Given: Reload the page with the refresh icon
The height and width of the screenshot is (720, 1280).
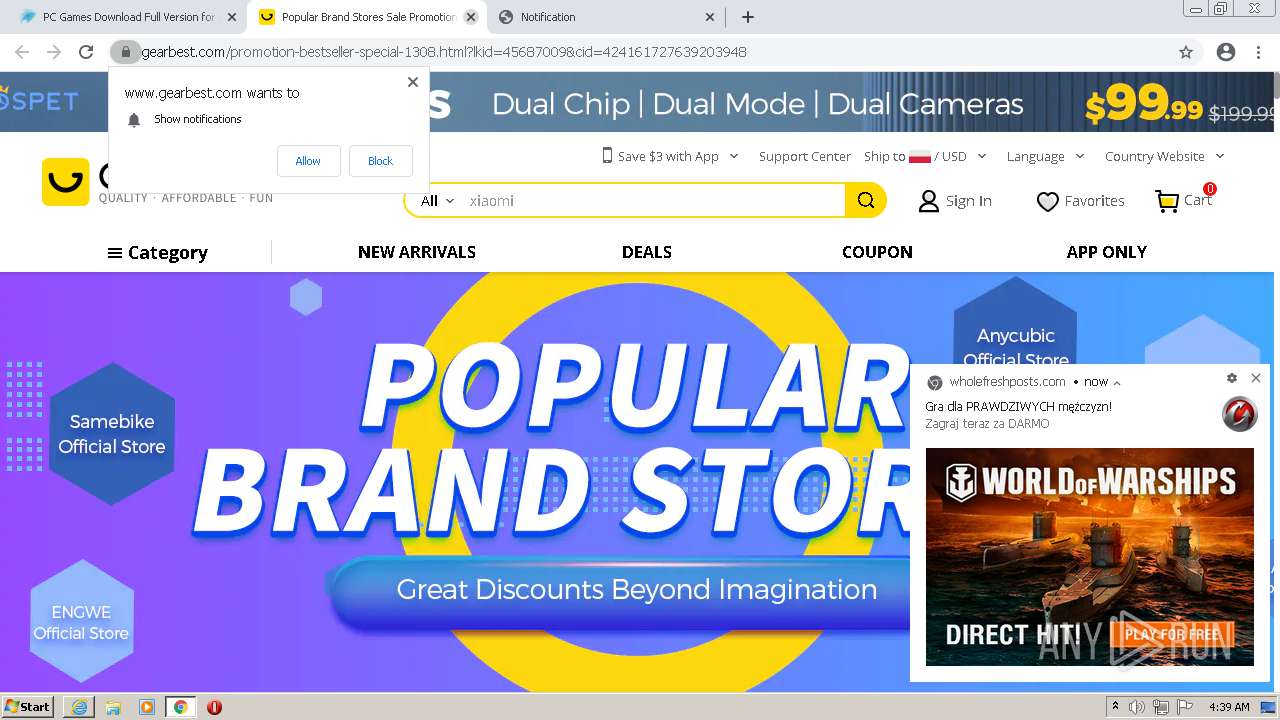Looking at the screenshot, I should pos(86,52).
